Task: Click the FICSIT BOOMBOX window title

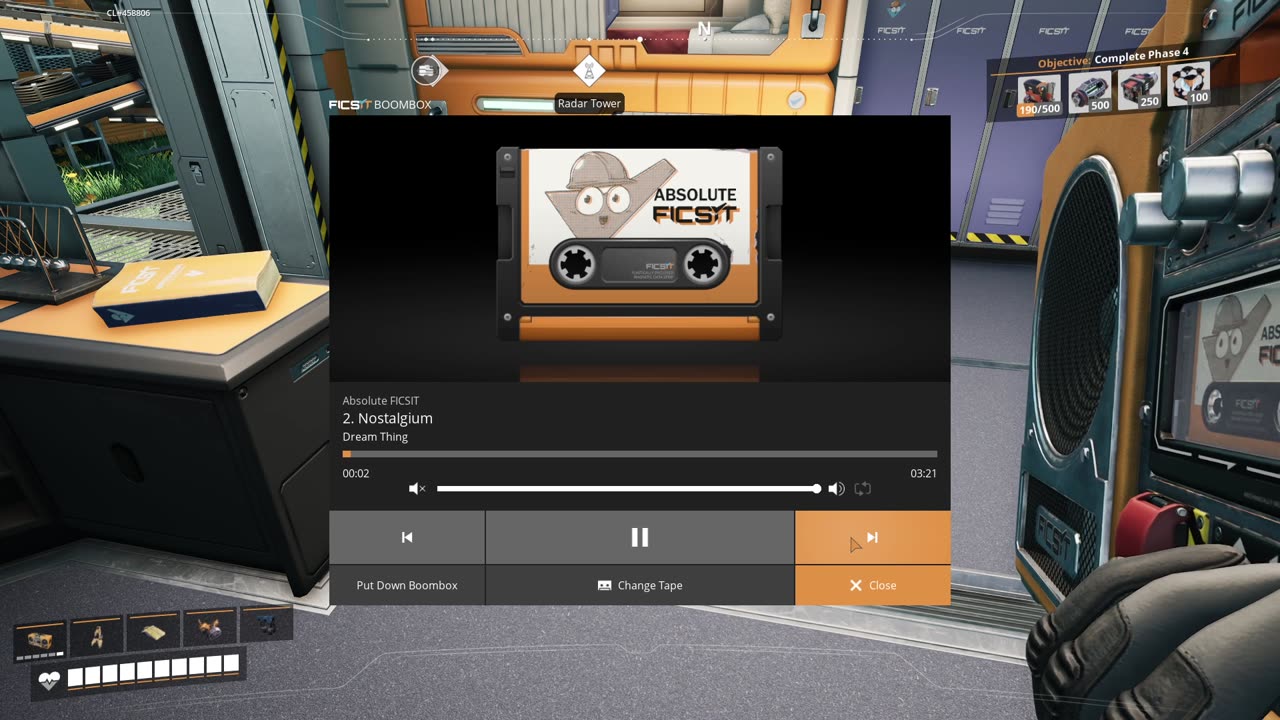Action: 380,105
